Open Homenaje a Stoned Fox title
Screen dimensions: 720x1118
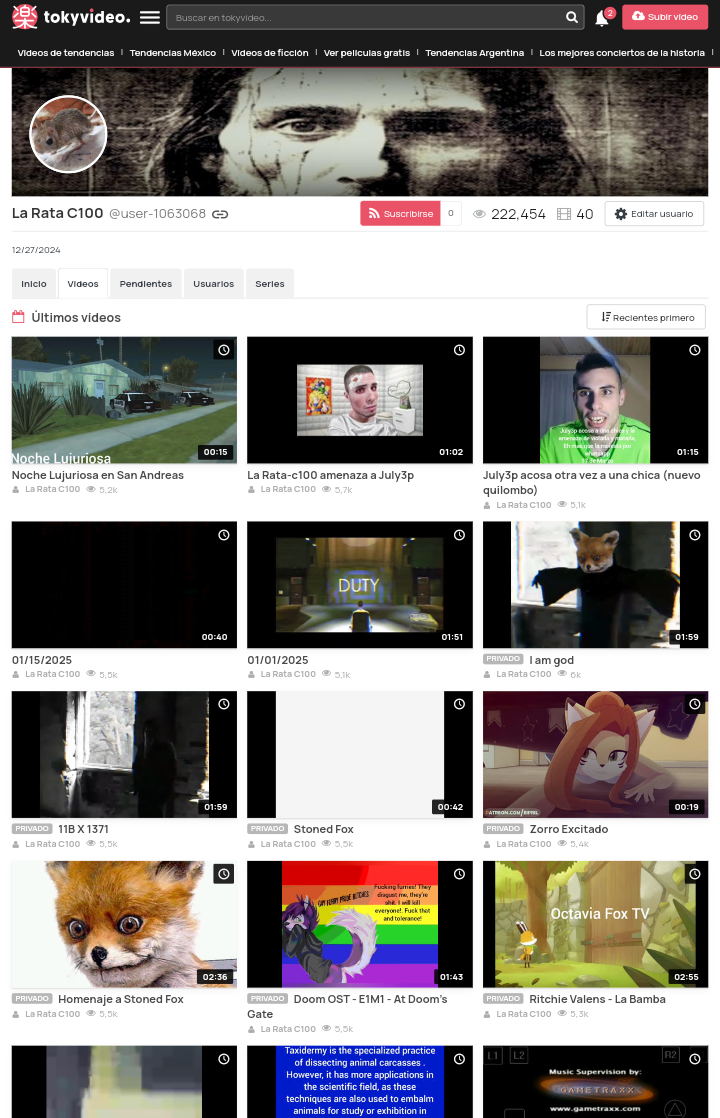click(x=120, y=1000)
